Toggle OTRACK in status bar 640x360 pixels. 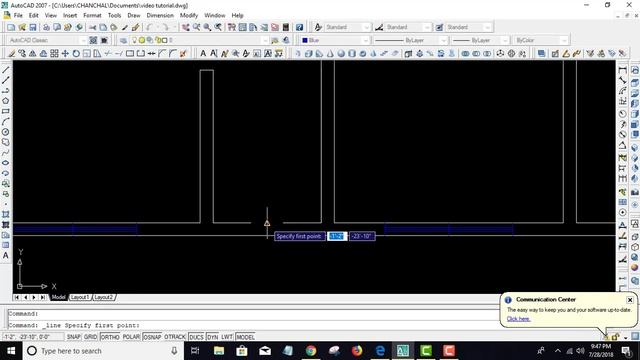(x=175, y=337)
